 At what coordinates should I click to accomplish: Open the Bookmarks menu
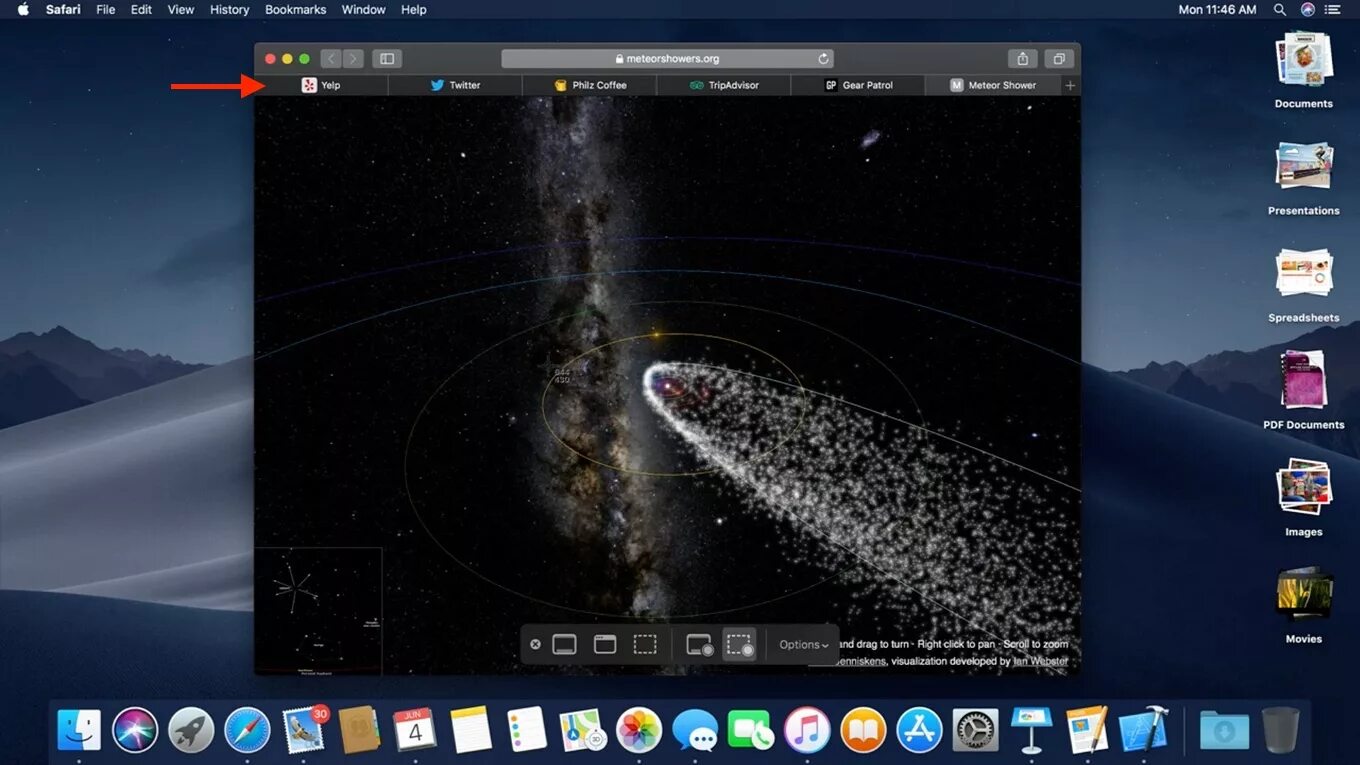(x=295, y=9)
